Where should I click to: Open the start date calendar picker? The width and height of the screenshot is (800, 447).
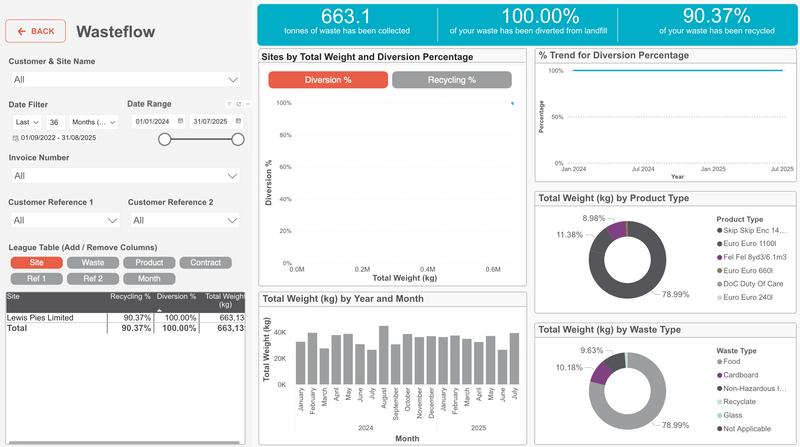pyautogui.click(x=181, y=121)
